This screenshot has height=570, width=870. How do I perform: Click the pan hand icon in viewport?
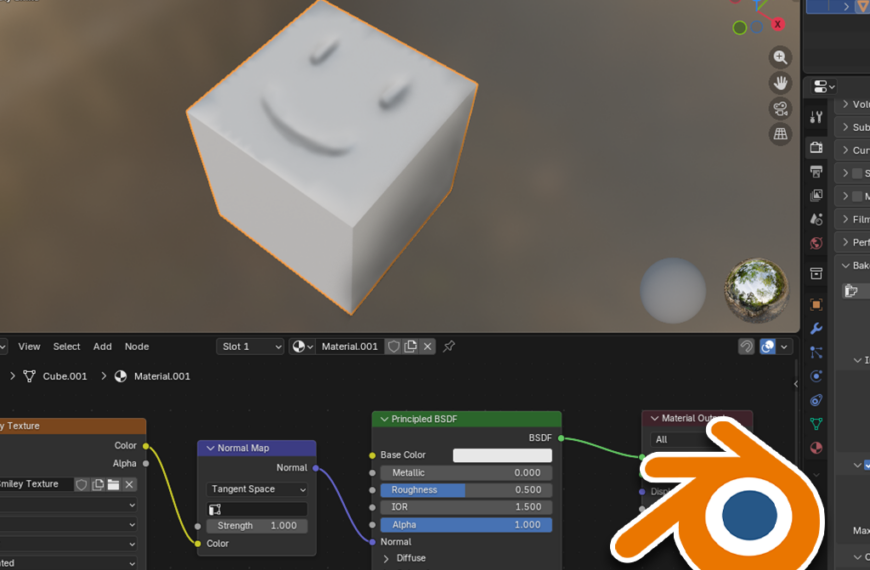[x=780, y=83]
